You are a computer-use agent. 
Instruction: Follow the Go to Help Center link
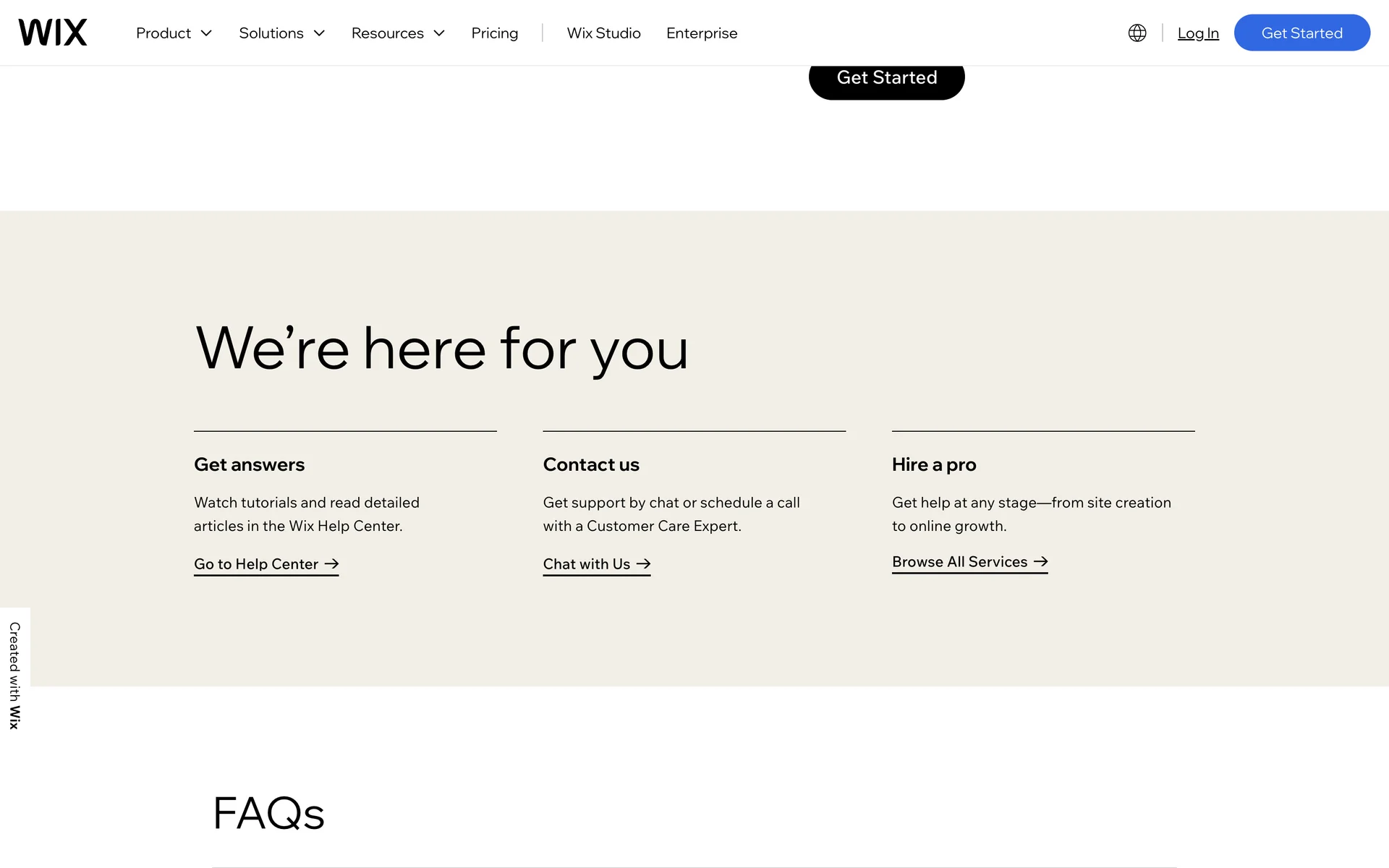click(256, 563)
